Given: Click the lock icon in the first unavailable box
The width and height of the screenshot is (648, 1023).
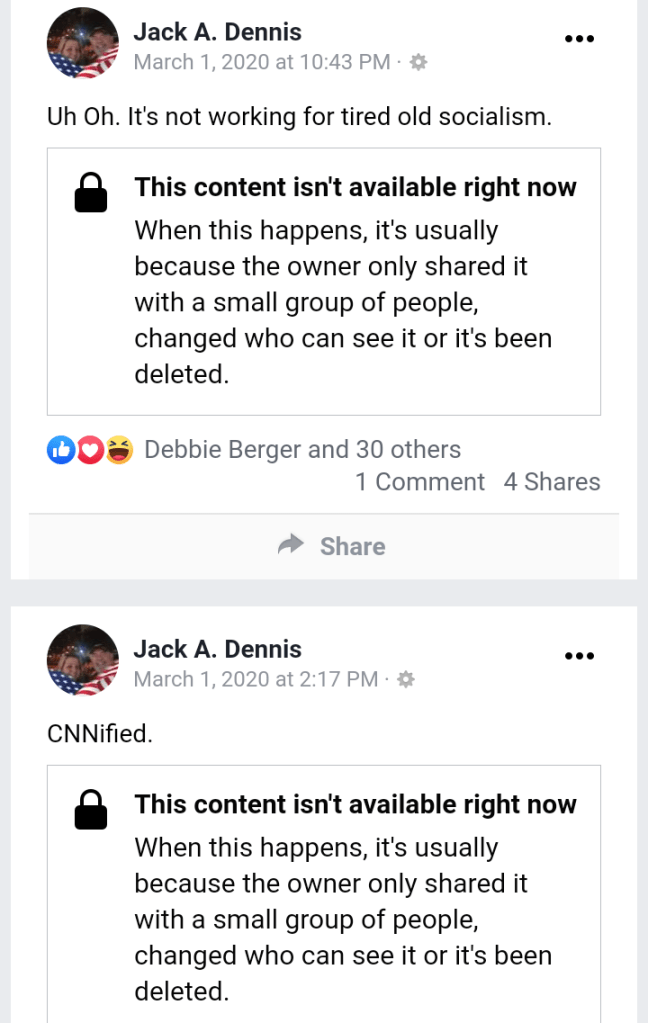Looking at the screenshot, I should (91, 193).
